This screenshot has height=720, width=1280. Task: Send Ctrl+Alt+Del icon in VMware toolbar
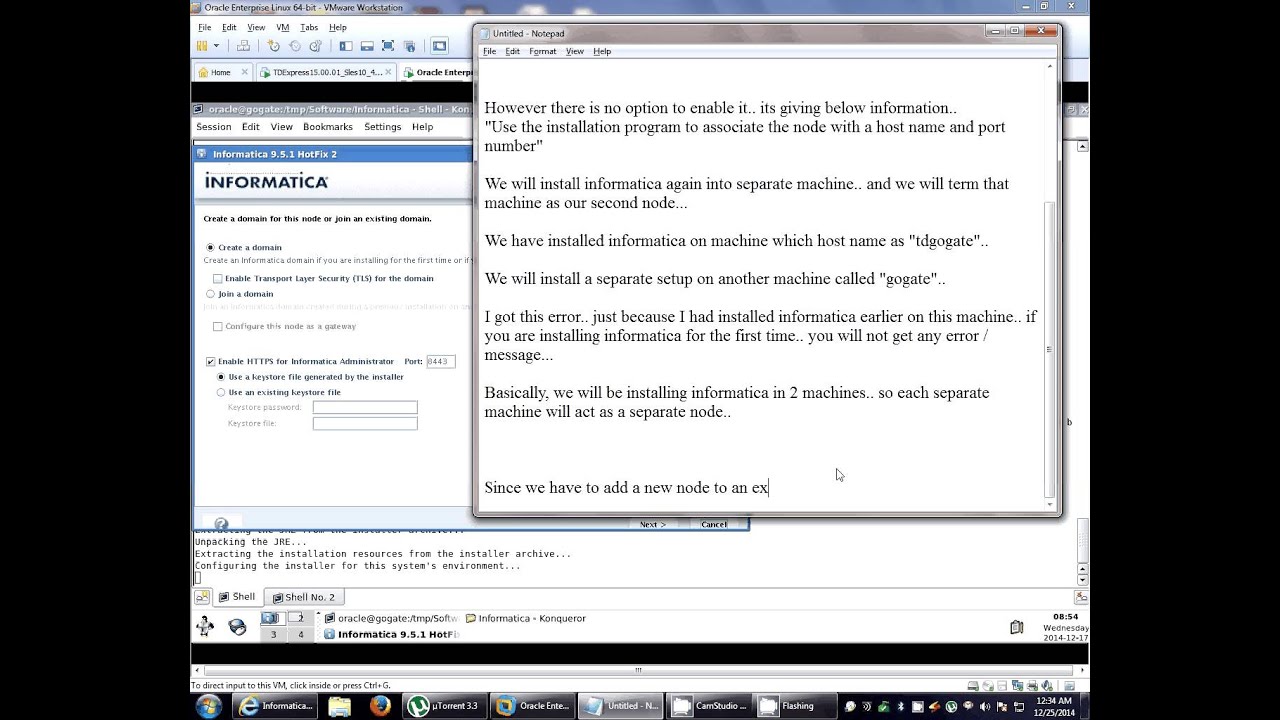(x=244, y=46)
